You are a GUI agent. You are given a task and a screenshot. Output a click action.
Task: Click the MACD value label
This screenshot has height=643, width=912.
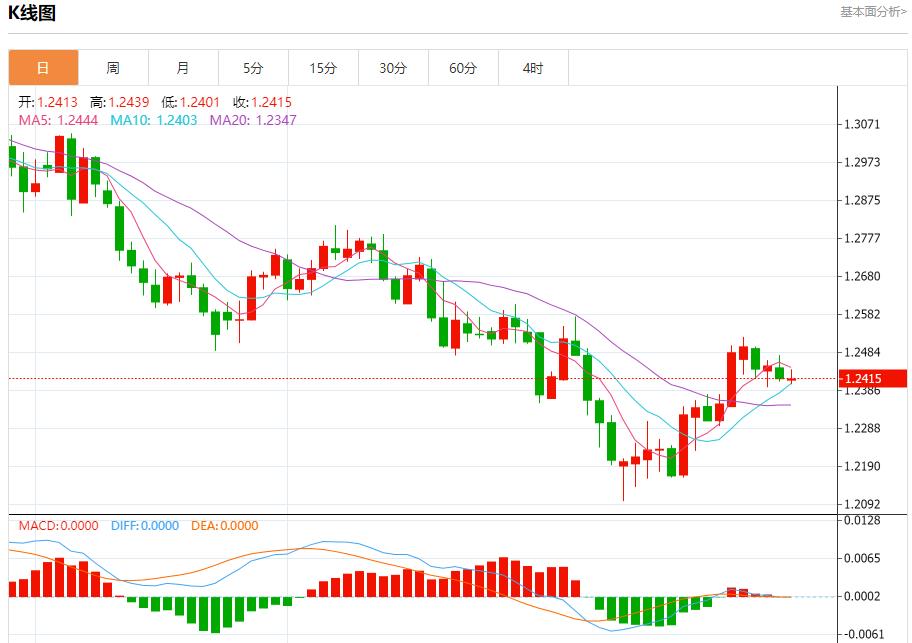pos(58,525)
